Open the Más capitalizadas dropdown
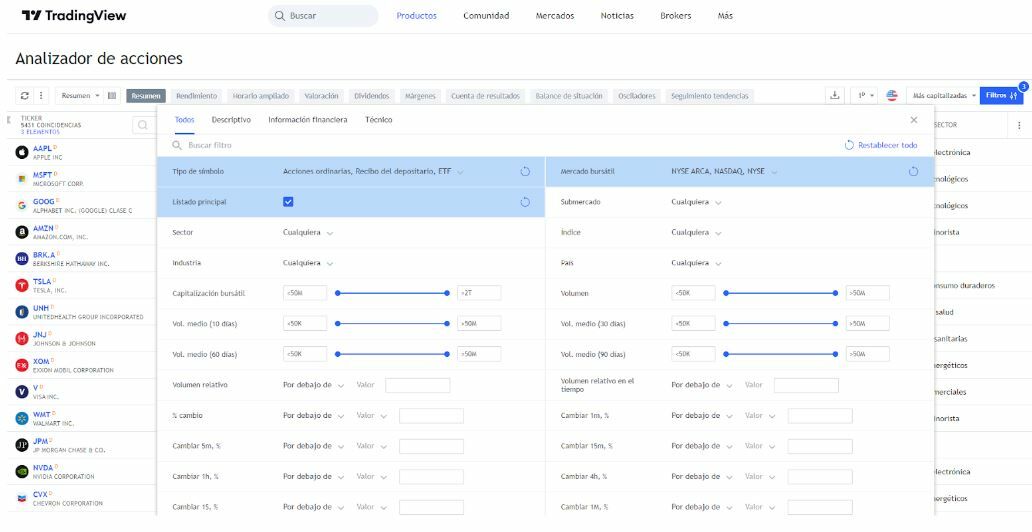Image resolution: width=1032 pixels, height=532 pixels. tap(944, 96)
